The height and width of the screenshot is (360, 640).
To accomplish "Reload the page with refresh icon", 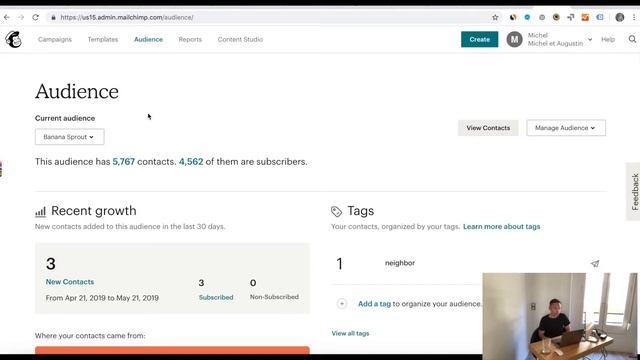I will click(x=36, y=17).
